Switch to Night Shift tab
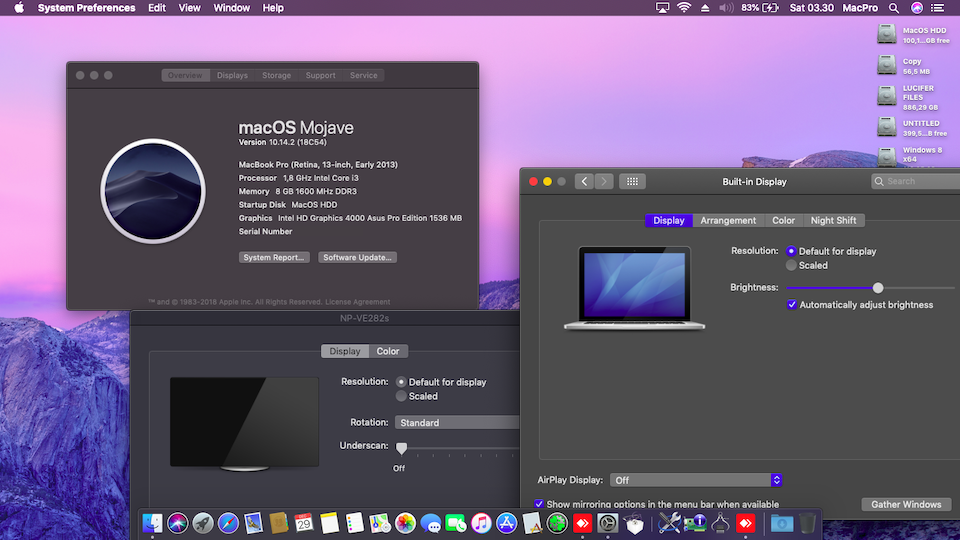 click(x=833, y=220)
